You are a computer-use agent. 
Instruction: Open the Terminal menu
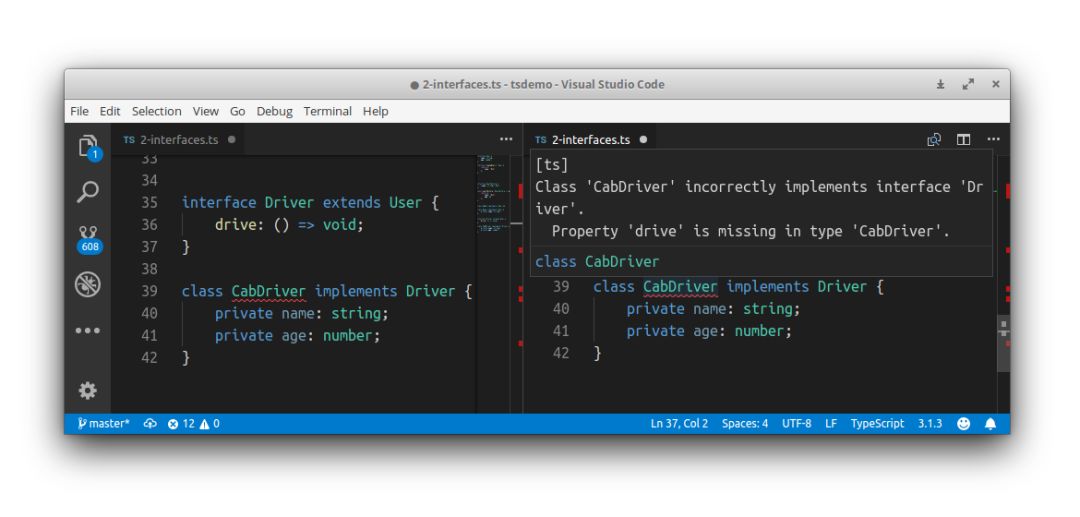(x=327, y=111)
